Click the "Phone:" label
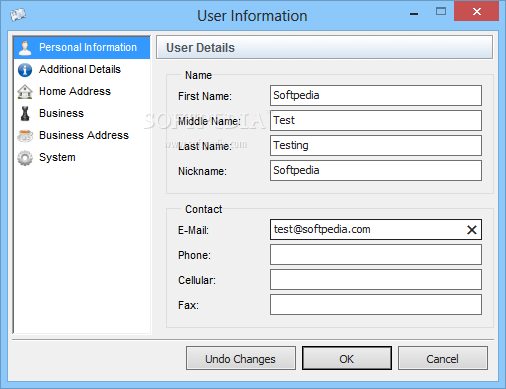 [194, 255]
